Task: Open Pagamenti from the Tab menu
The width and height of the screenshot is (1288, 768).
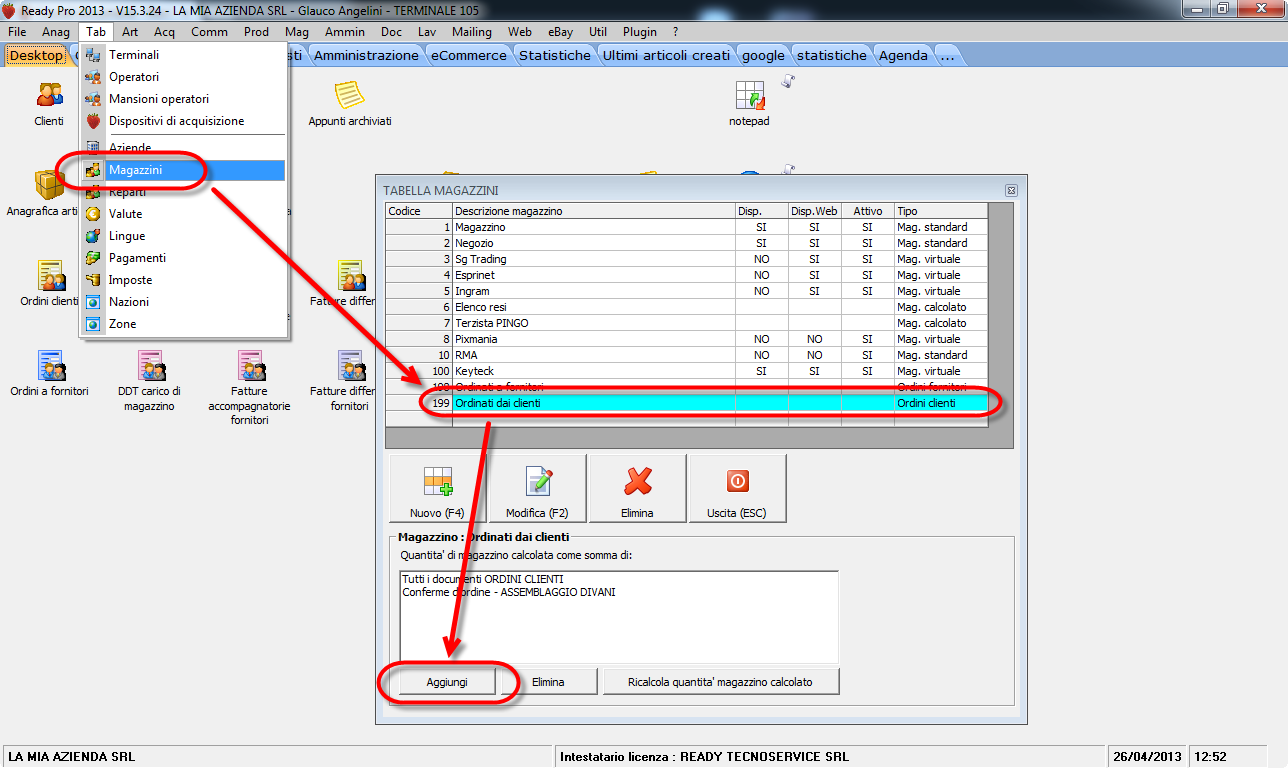Action: coord(185,258)
